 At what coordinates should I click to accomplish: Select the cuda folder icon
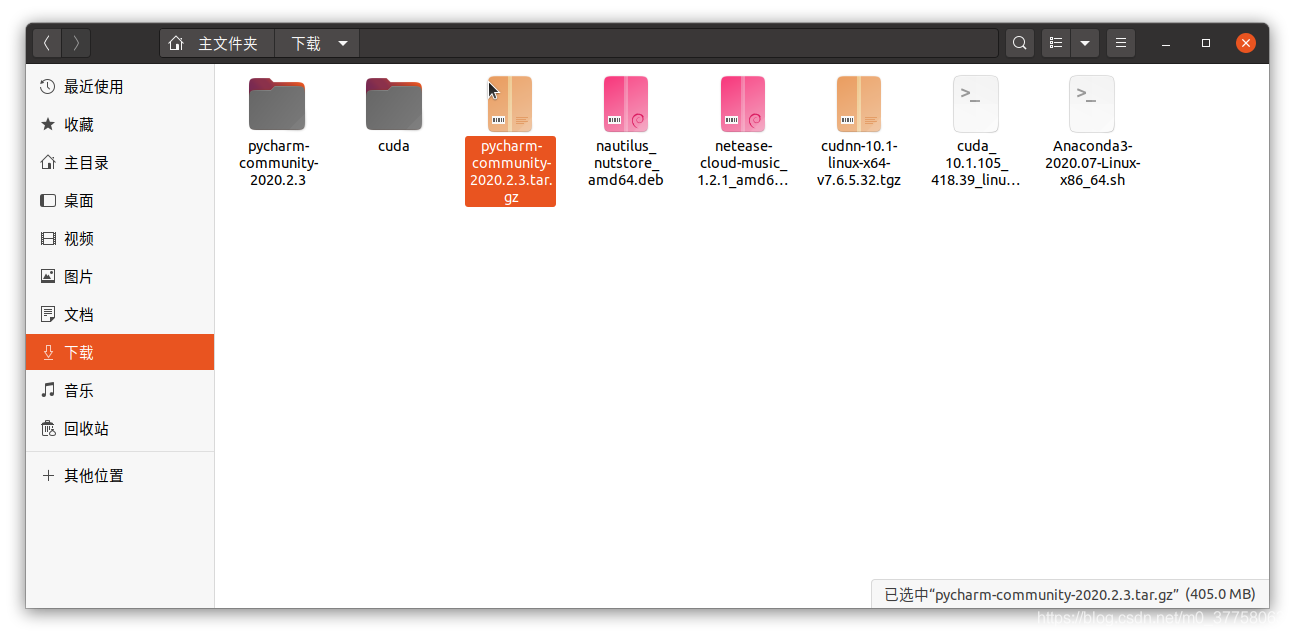(x=394, y=104)
